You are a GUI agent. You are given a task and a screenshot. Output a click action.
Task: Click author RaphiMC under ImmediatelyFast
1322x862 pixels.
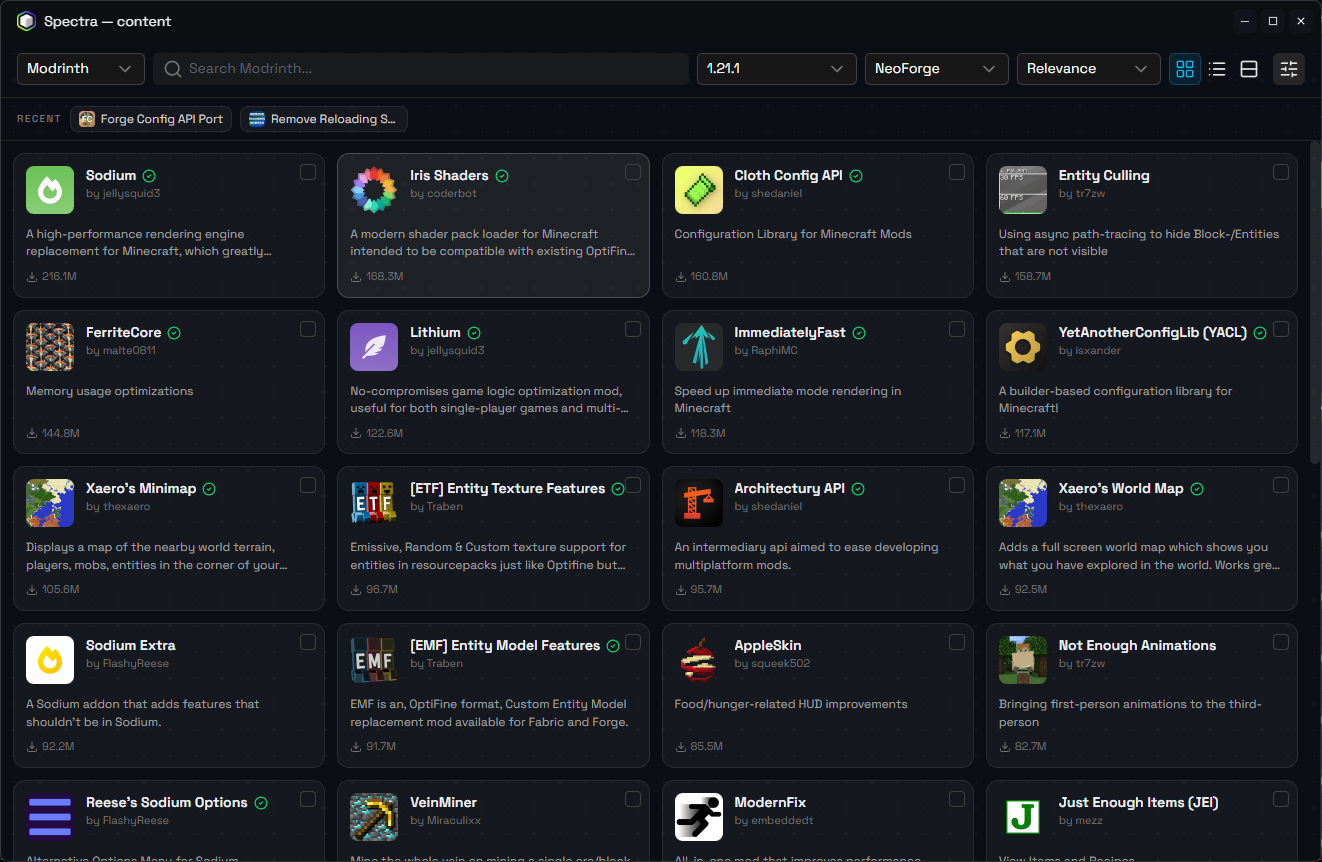click(x=764, y=351)
